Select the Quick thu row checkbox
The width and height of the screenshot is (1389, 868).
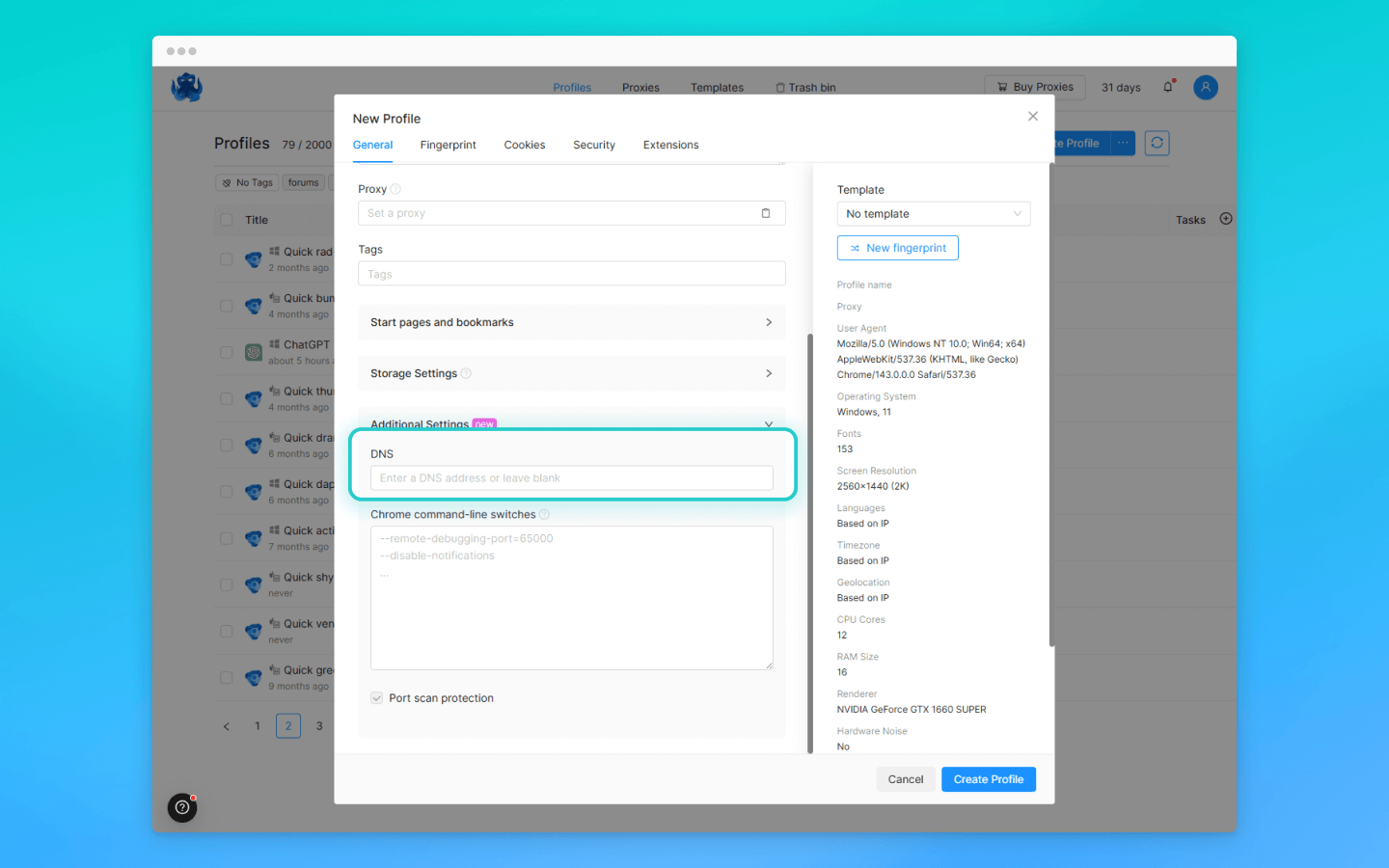[x=227, y=398]
